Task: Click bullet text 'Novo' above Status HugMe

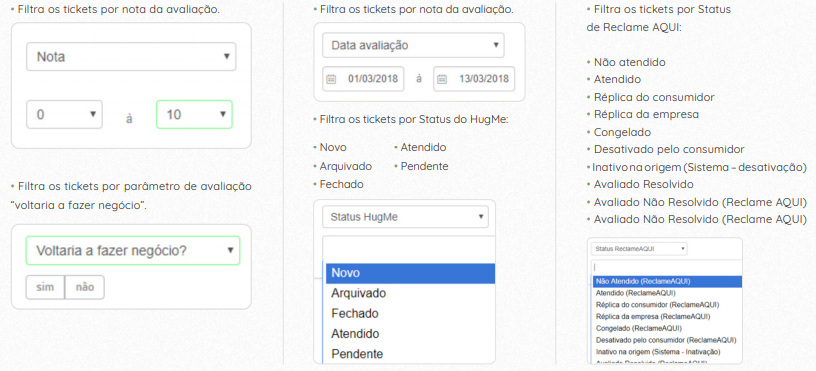Action: click(333, 148)
